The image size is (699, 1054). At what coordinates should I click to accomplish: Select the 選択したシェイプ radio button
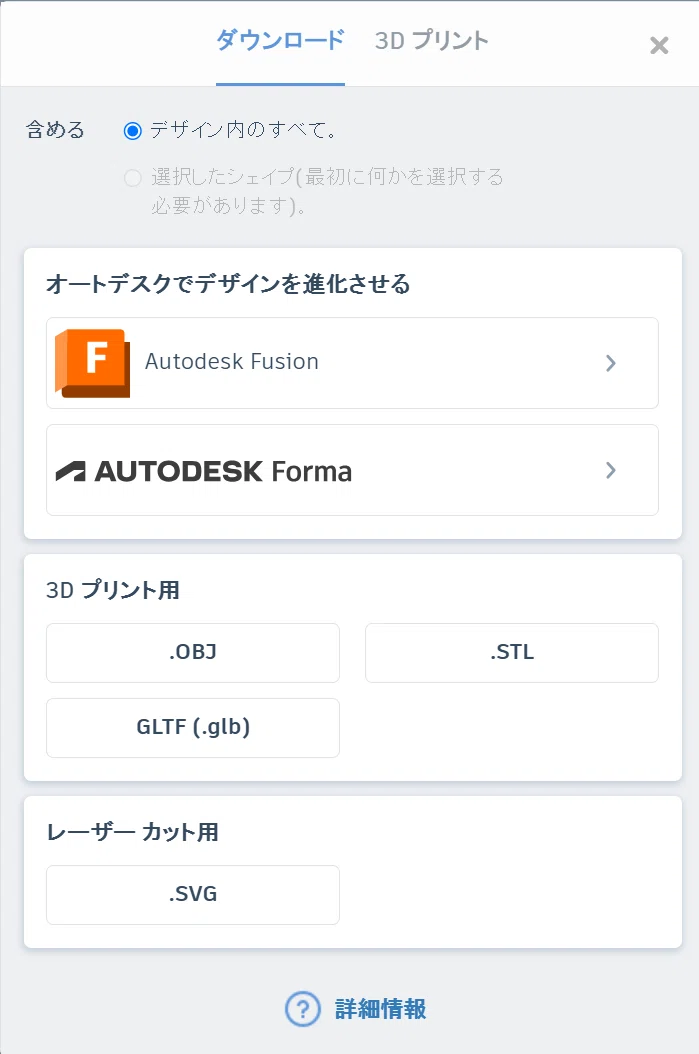[132, 178]
